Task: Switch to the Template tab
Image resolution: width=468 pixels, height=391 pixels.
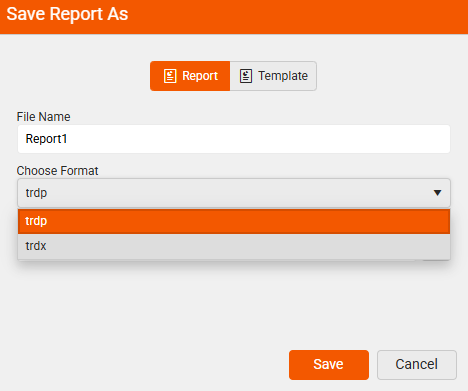Action: click(273, 76)
